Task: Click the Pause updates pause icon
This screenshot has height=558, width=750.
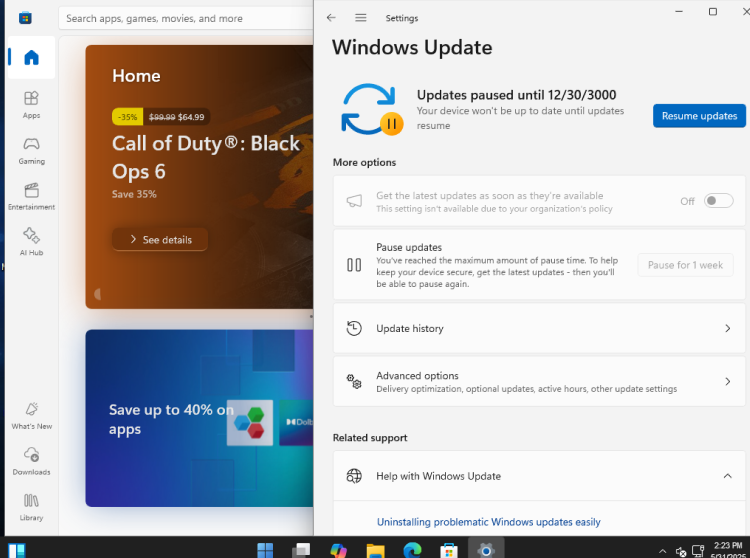Action: 354,265
